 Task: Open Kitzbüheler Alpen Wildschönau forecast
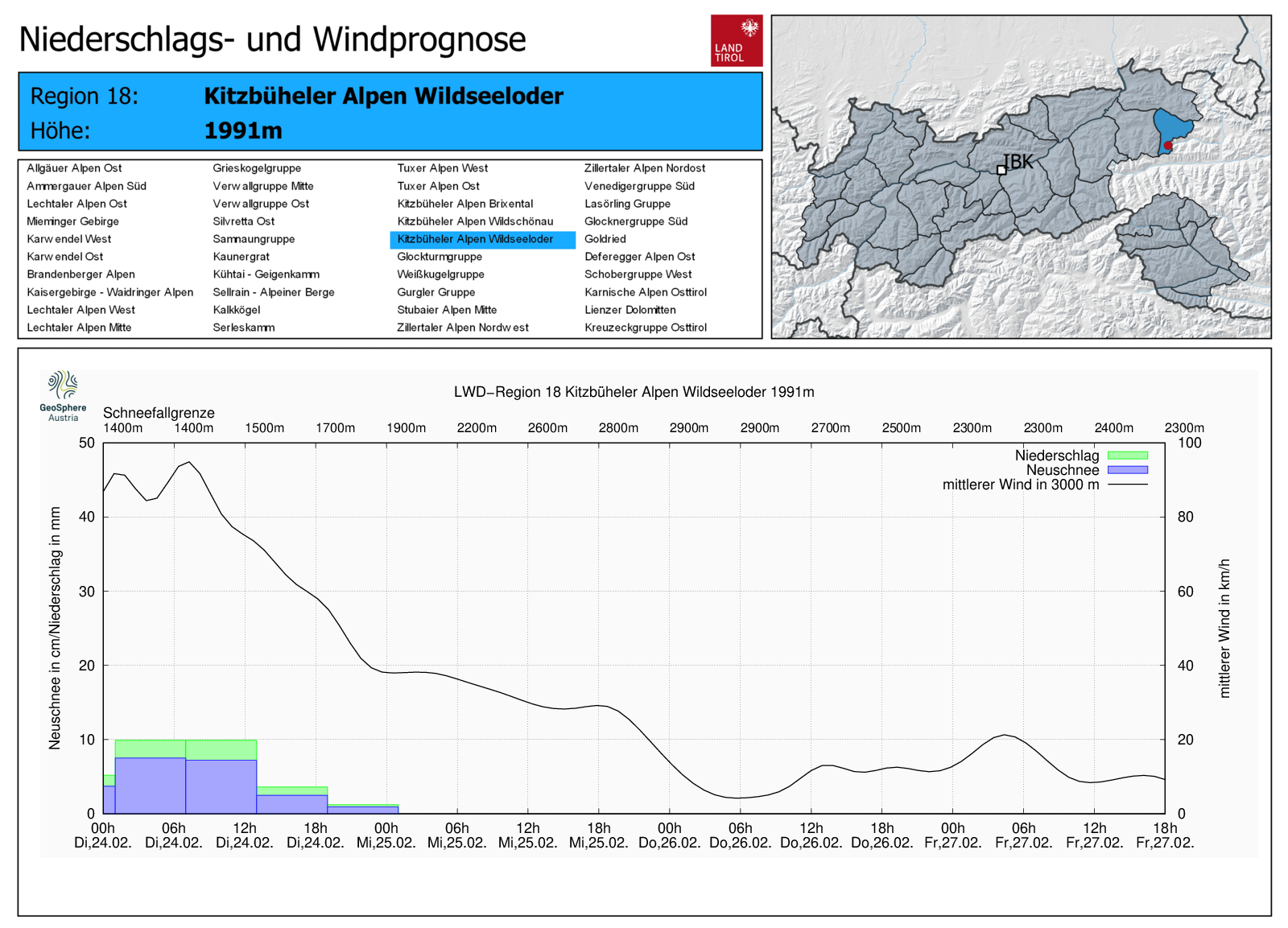tap(475, 221)
